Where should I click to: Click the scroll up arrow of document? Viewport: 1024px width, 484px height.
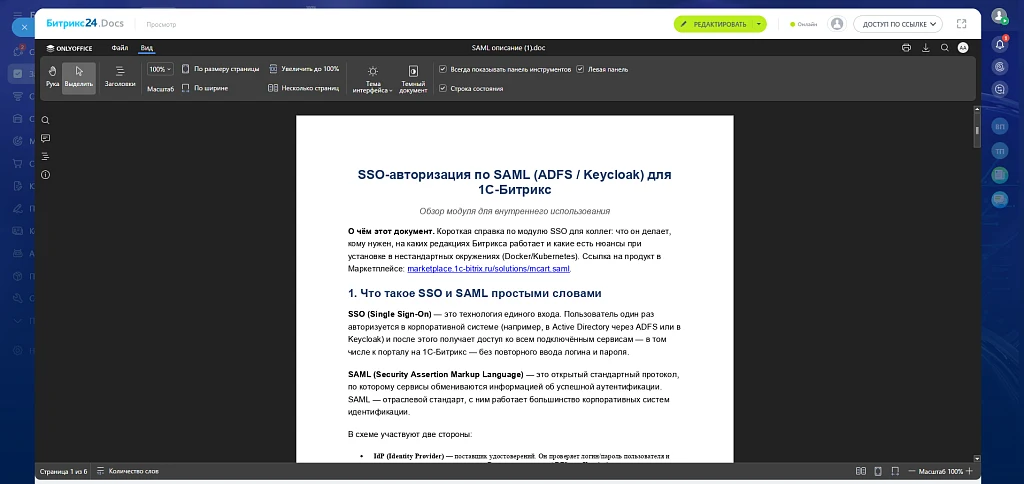pyautogui.click(x=977, y=110)
